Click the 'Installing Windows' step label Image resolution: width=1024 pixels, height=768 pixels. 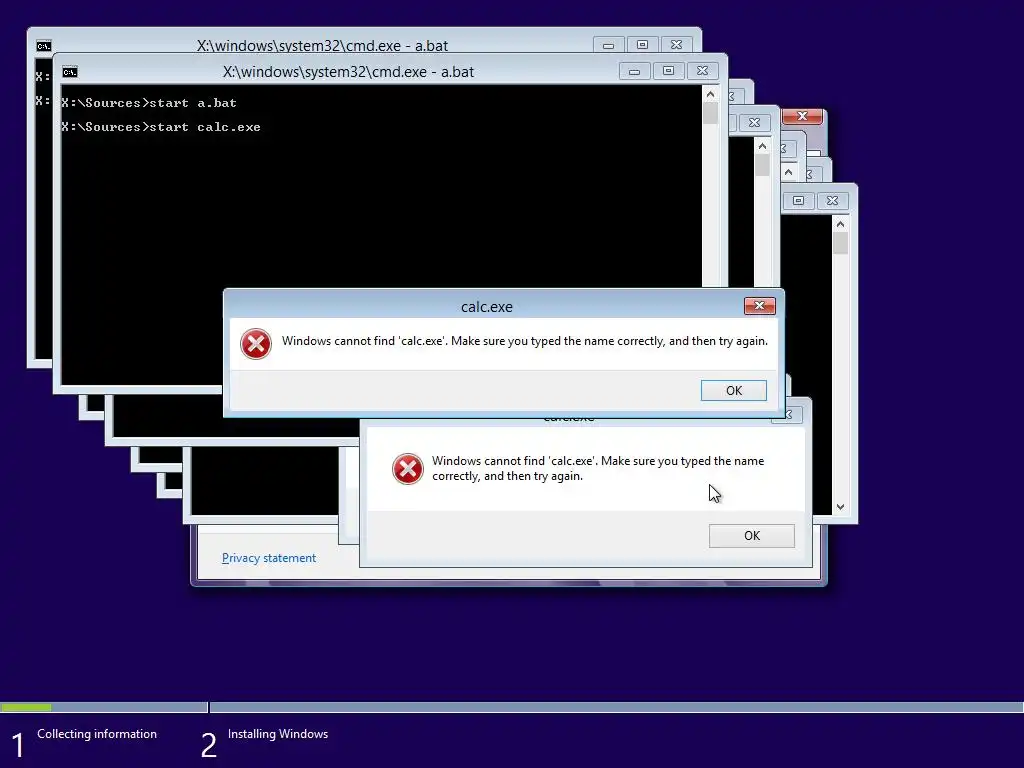278,733
